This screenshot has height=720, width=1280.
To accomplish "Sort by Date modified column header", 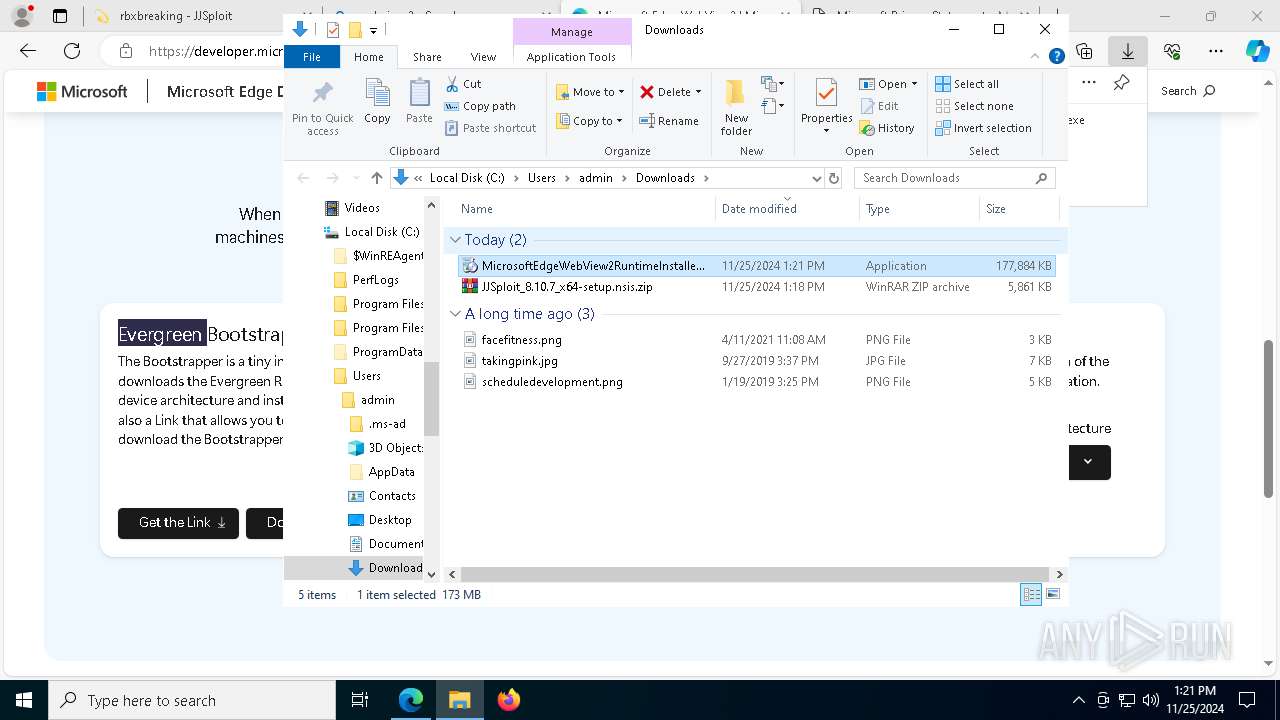I will coord(787,209).
